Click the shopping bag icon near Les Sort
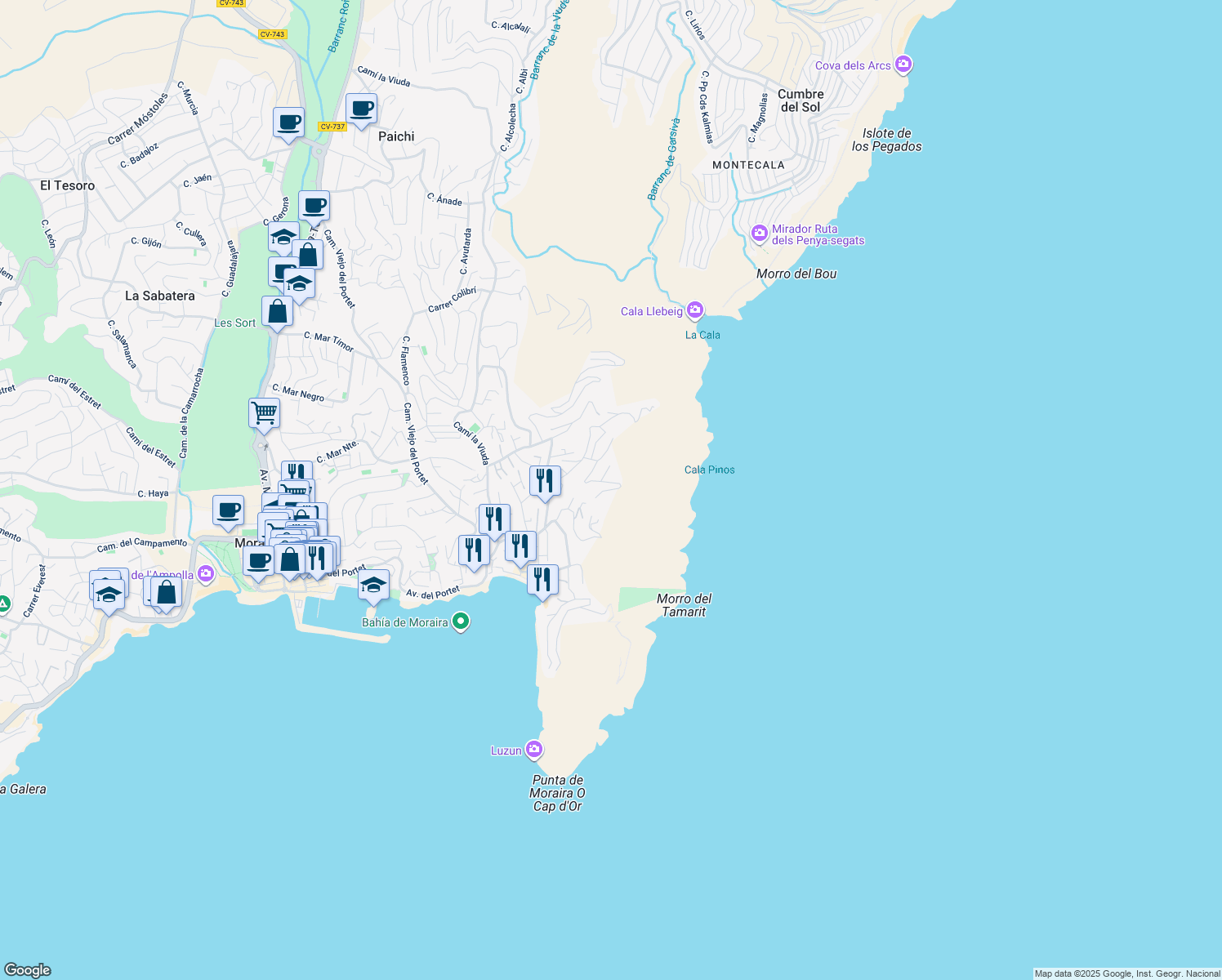 click(277, 311)
